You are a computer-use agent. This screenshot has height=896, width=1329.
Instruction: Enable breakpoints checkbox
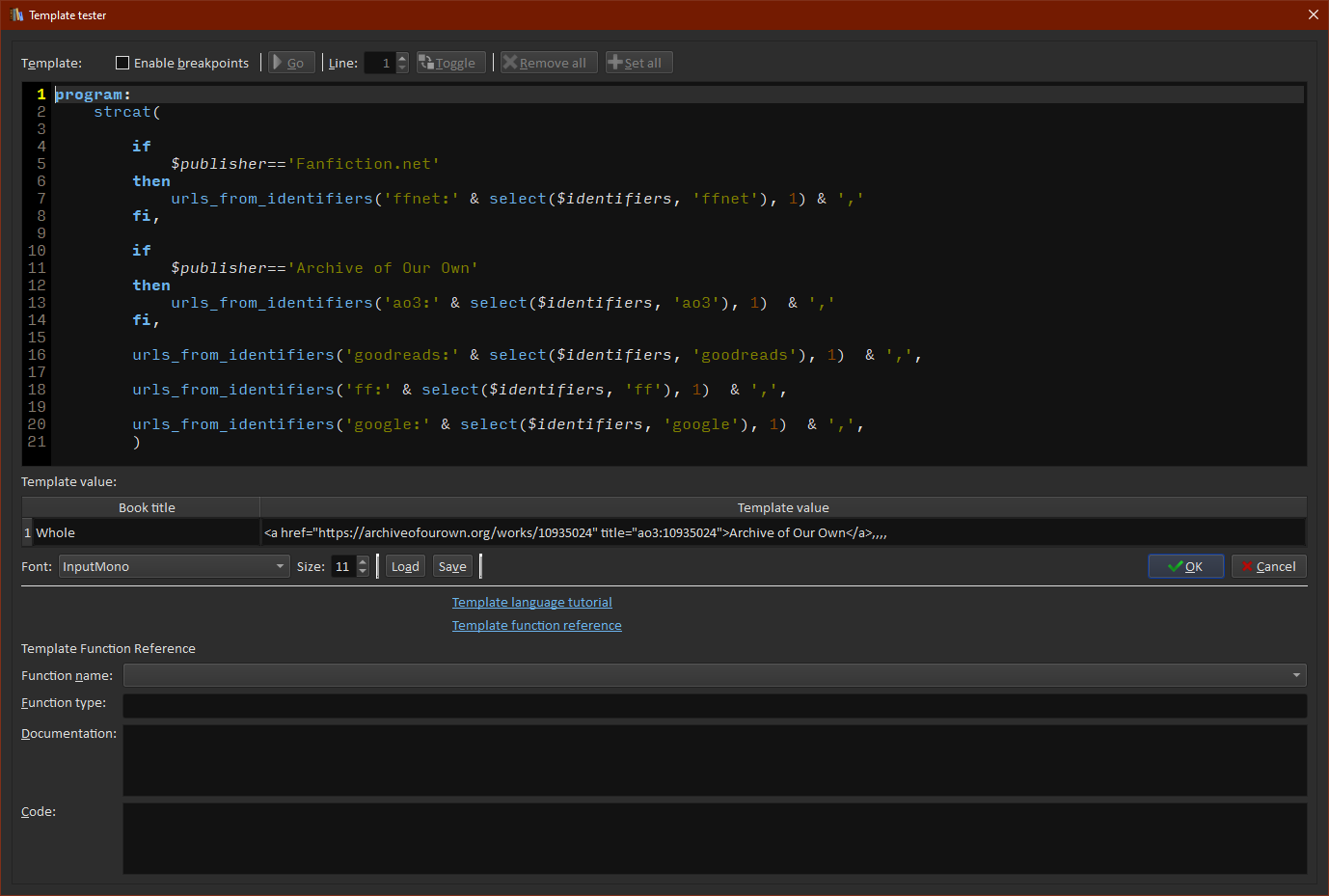pos(122,63)
